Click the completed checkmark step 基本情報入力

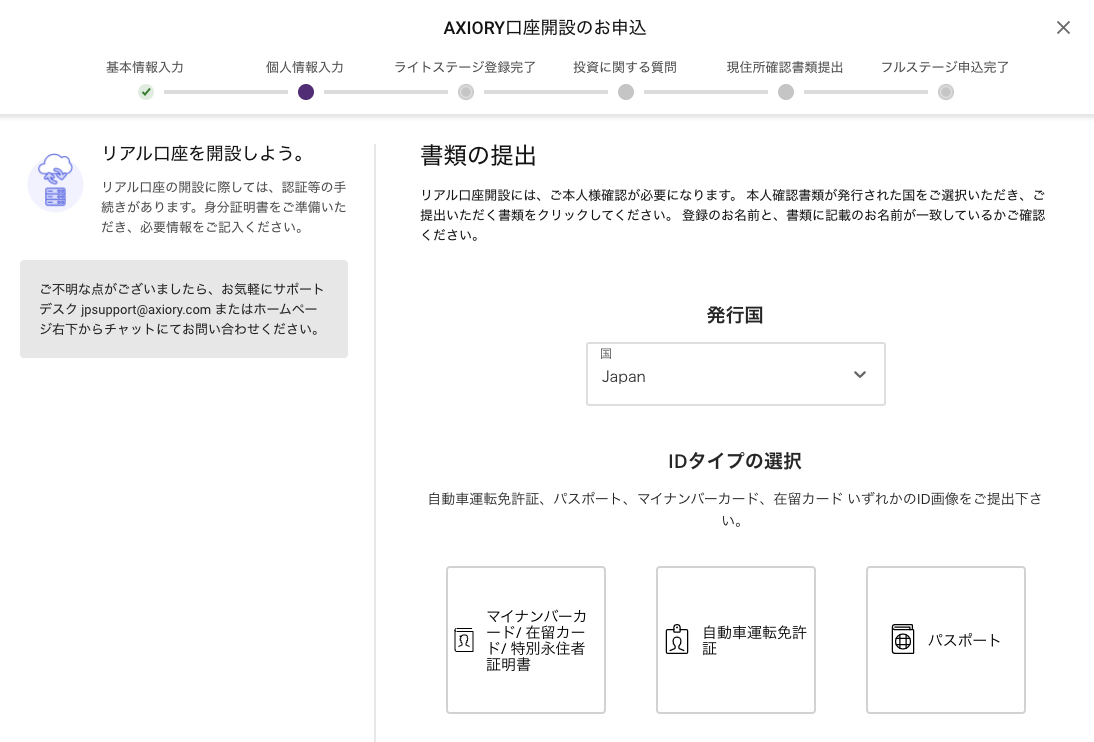[x=146, y=92]
